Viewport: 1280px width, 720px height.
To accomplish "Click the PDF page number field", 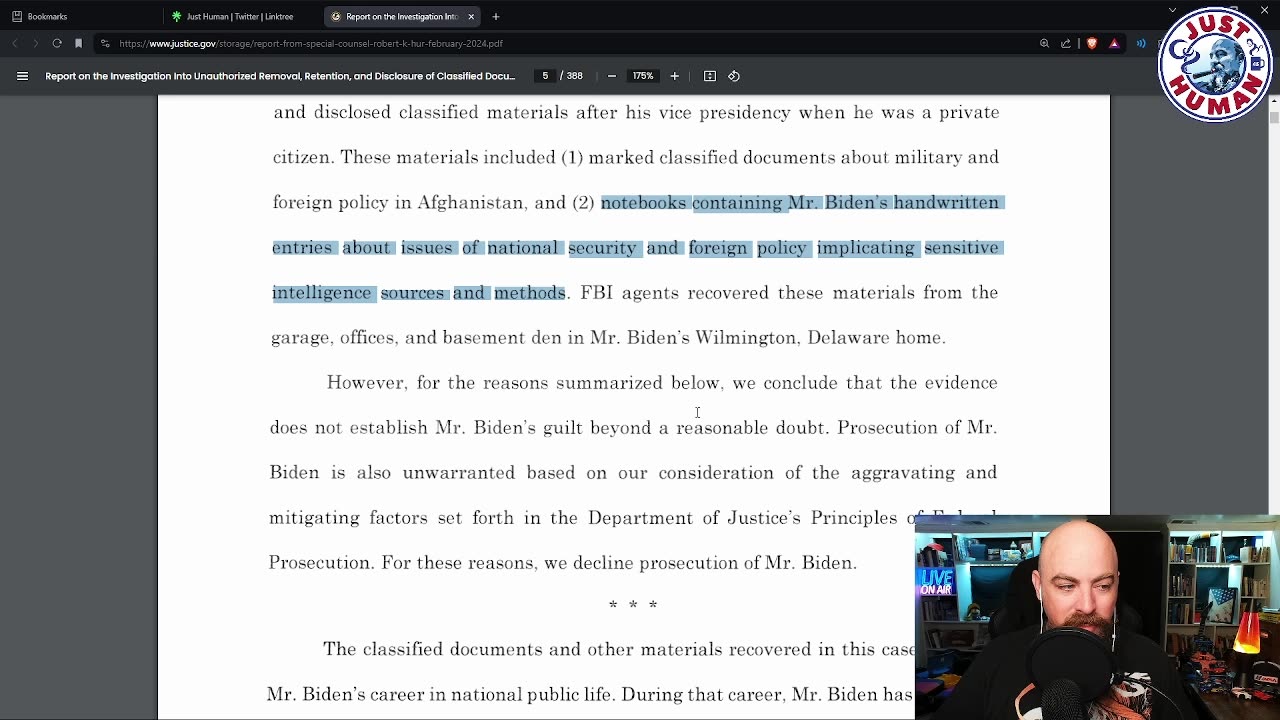I will tap(545, 76).
